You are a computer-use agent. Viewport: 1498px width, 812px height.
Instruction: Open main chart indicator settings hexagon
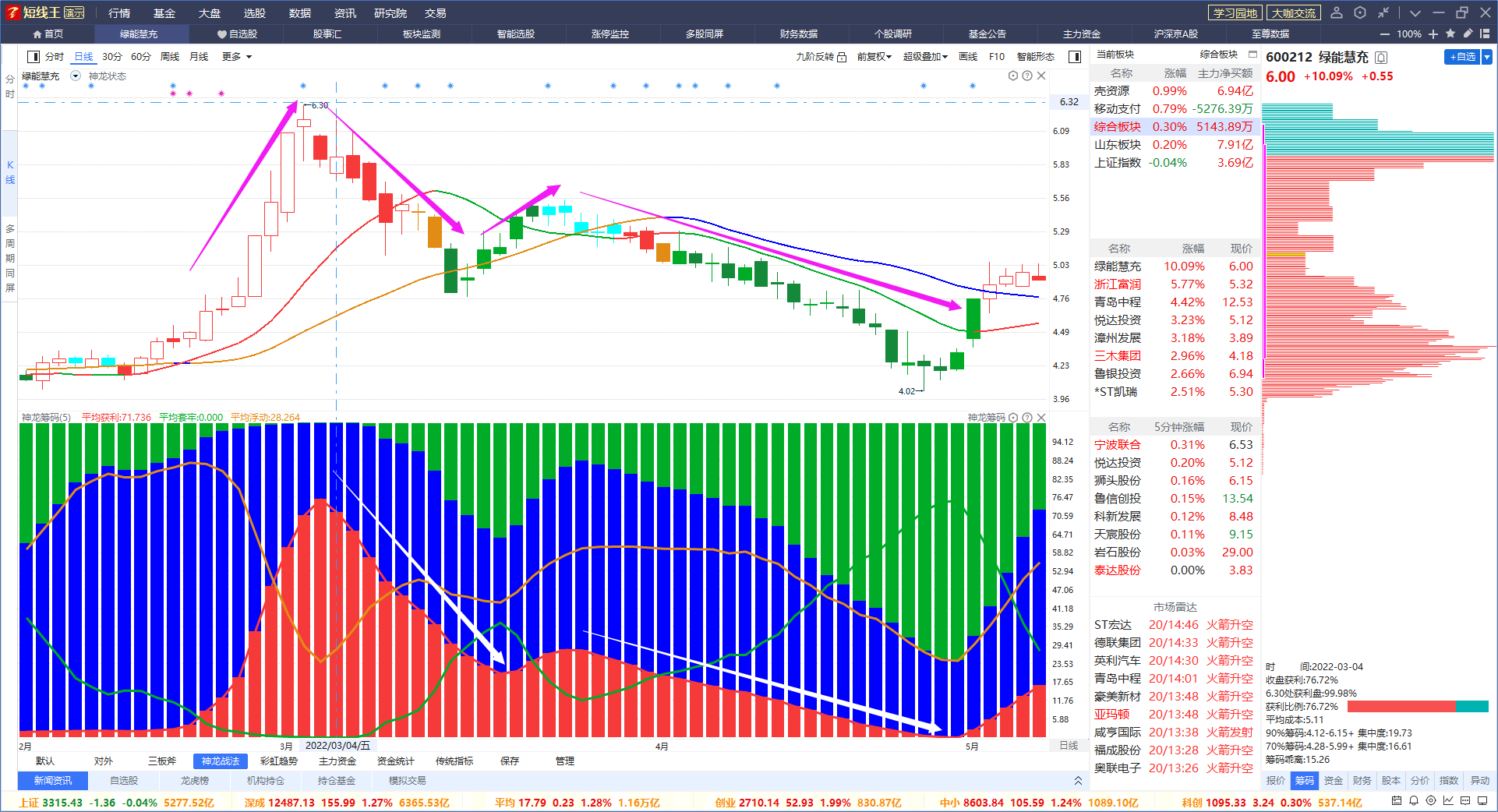point(1013,76)
